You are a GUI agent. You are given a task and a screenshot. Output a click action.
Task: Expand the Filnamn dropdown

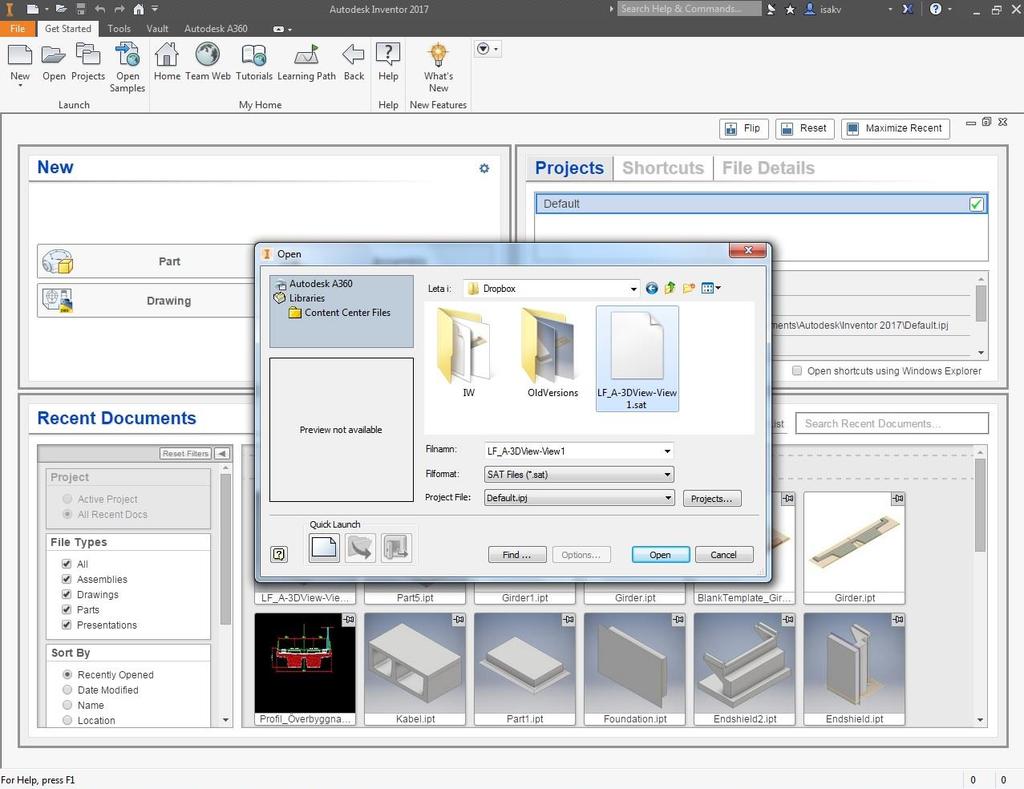[x=667, y=451]
